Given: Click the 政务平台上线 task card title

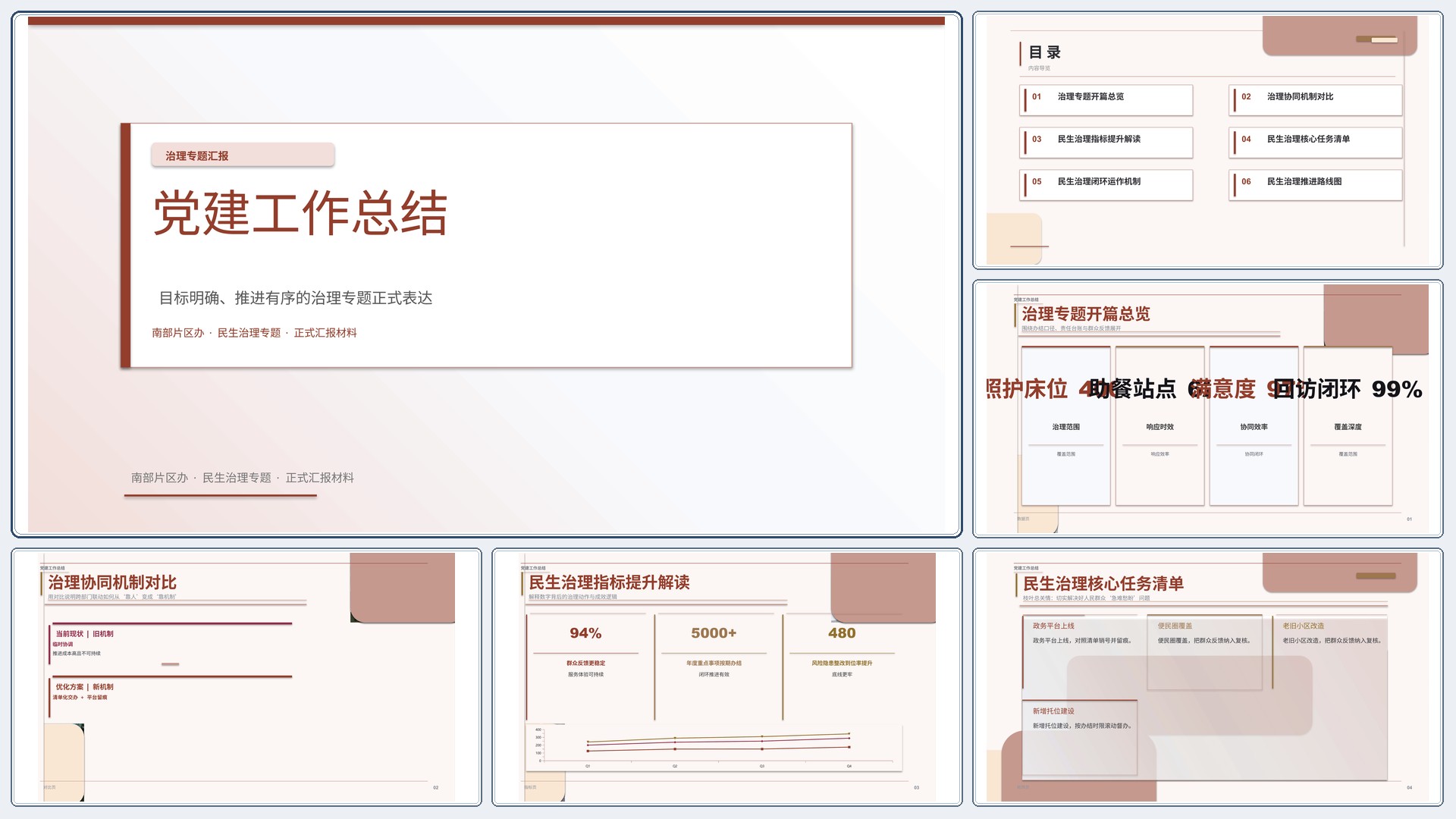Looking at the screenshot, I should [x=1053, y=626].
